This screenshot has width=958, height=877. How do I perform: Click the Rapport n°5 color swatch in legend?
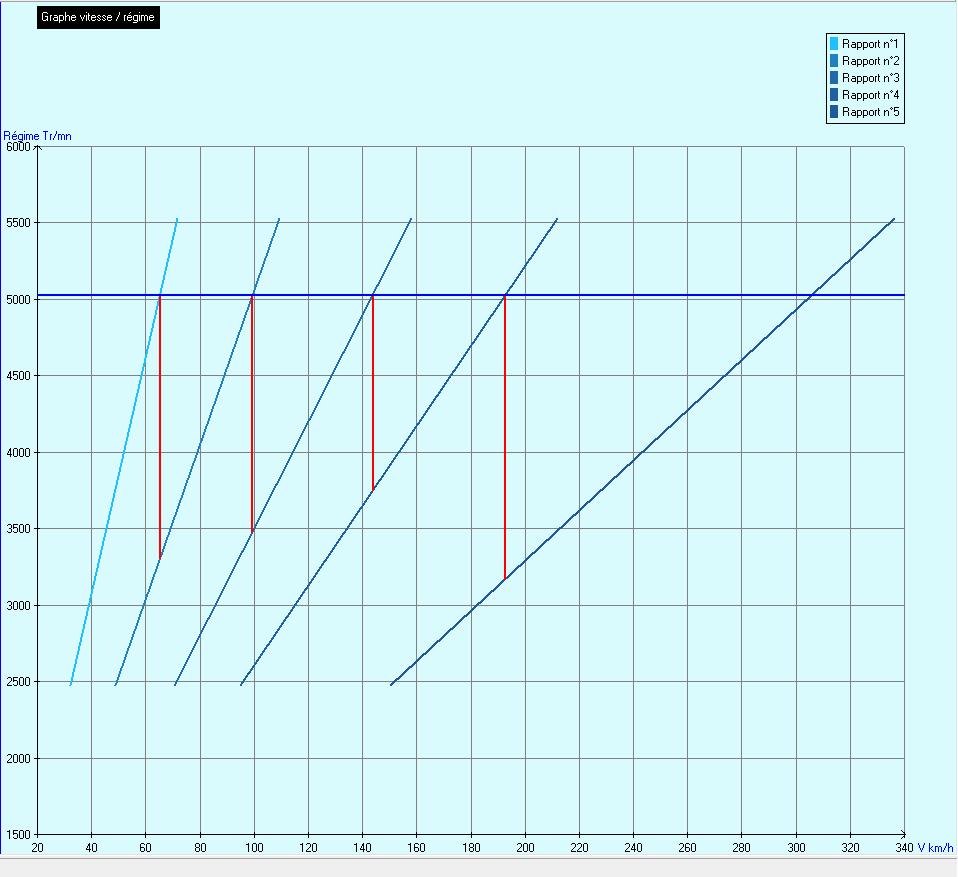[834, 112]
